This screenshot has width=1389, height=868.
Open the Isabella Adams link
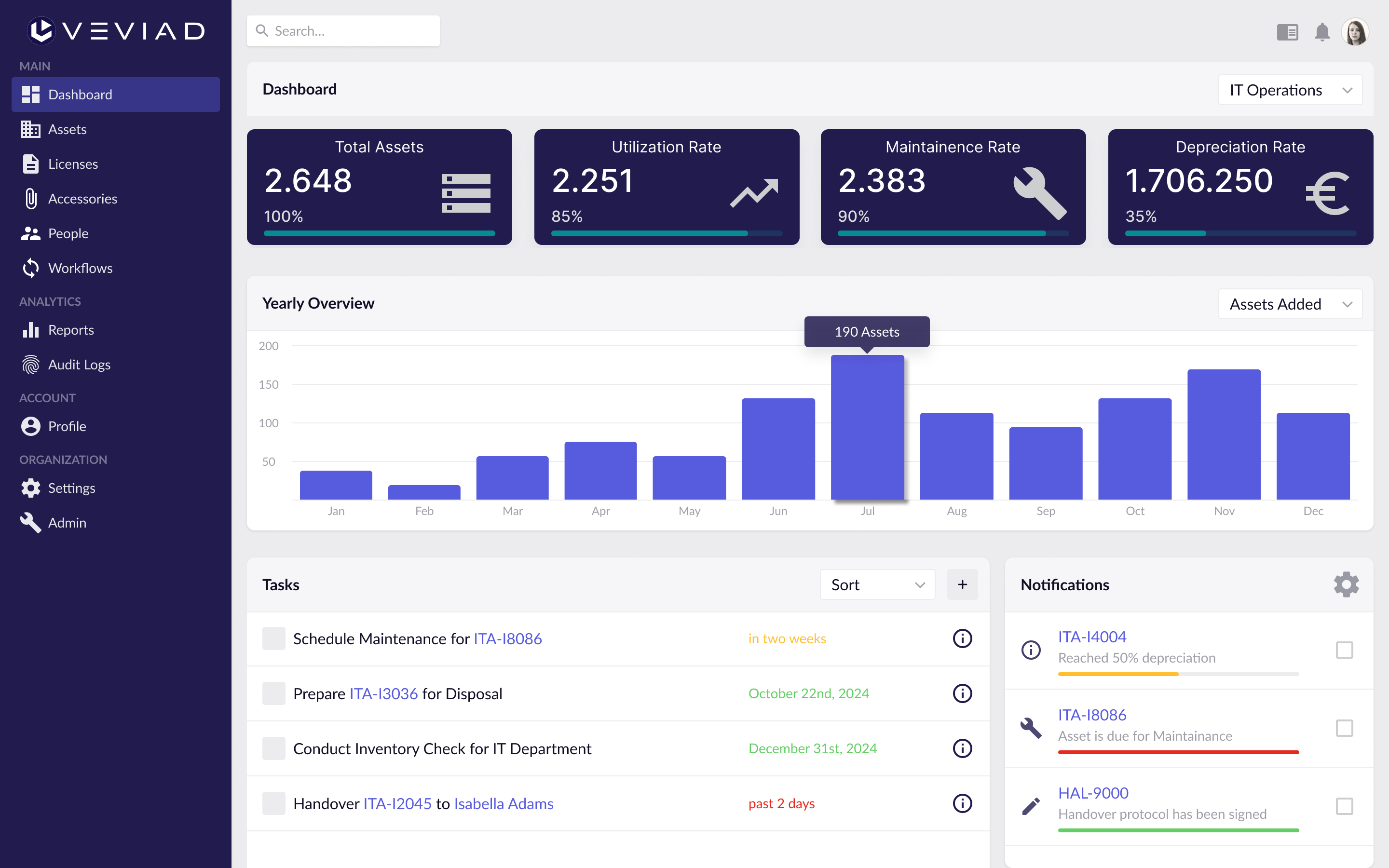[504, 804]
